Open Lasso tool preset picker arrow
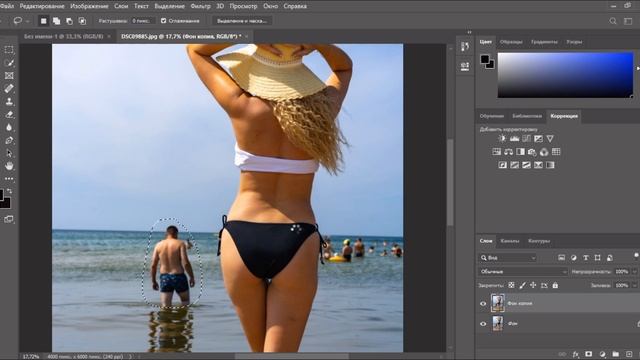This screenshot has width=640, height=360. tap(28, 21)
